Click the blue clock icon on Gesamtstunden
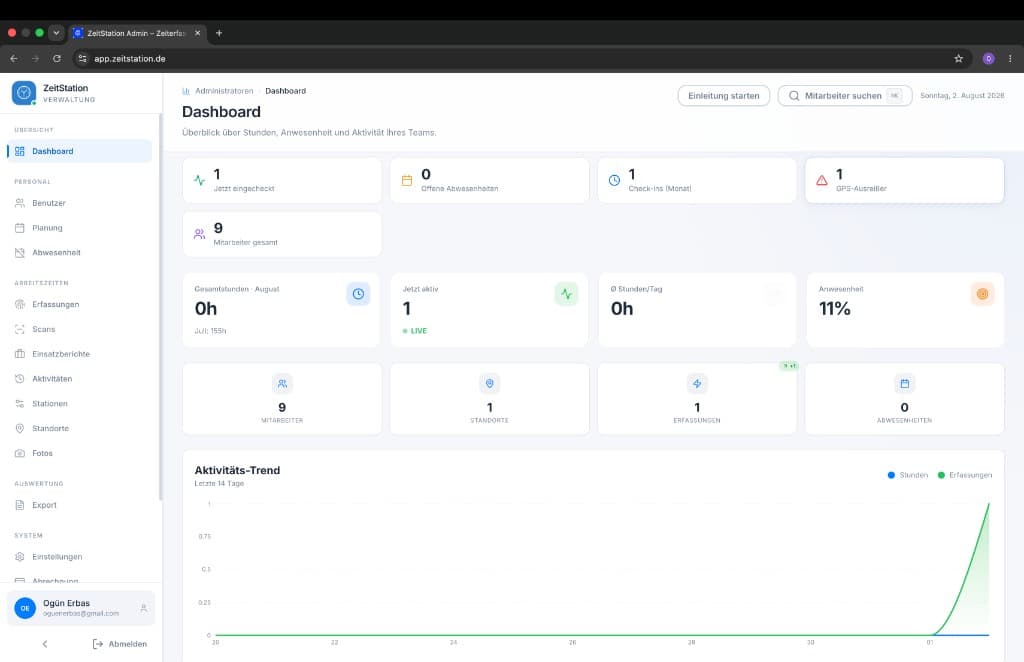This screenshot has width=1024, height=662. [x=358, y=294]
